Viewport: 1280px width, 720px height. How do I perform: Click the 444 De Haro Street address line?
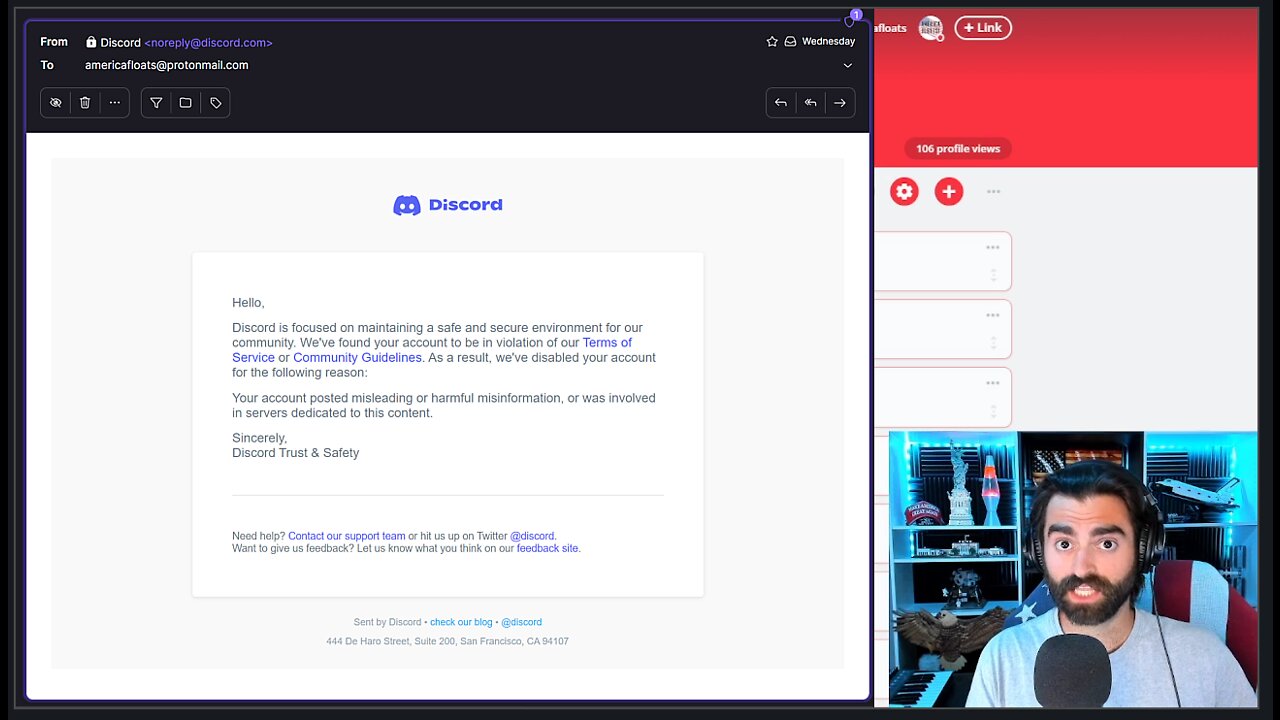[x=447, y=641]
